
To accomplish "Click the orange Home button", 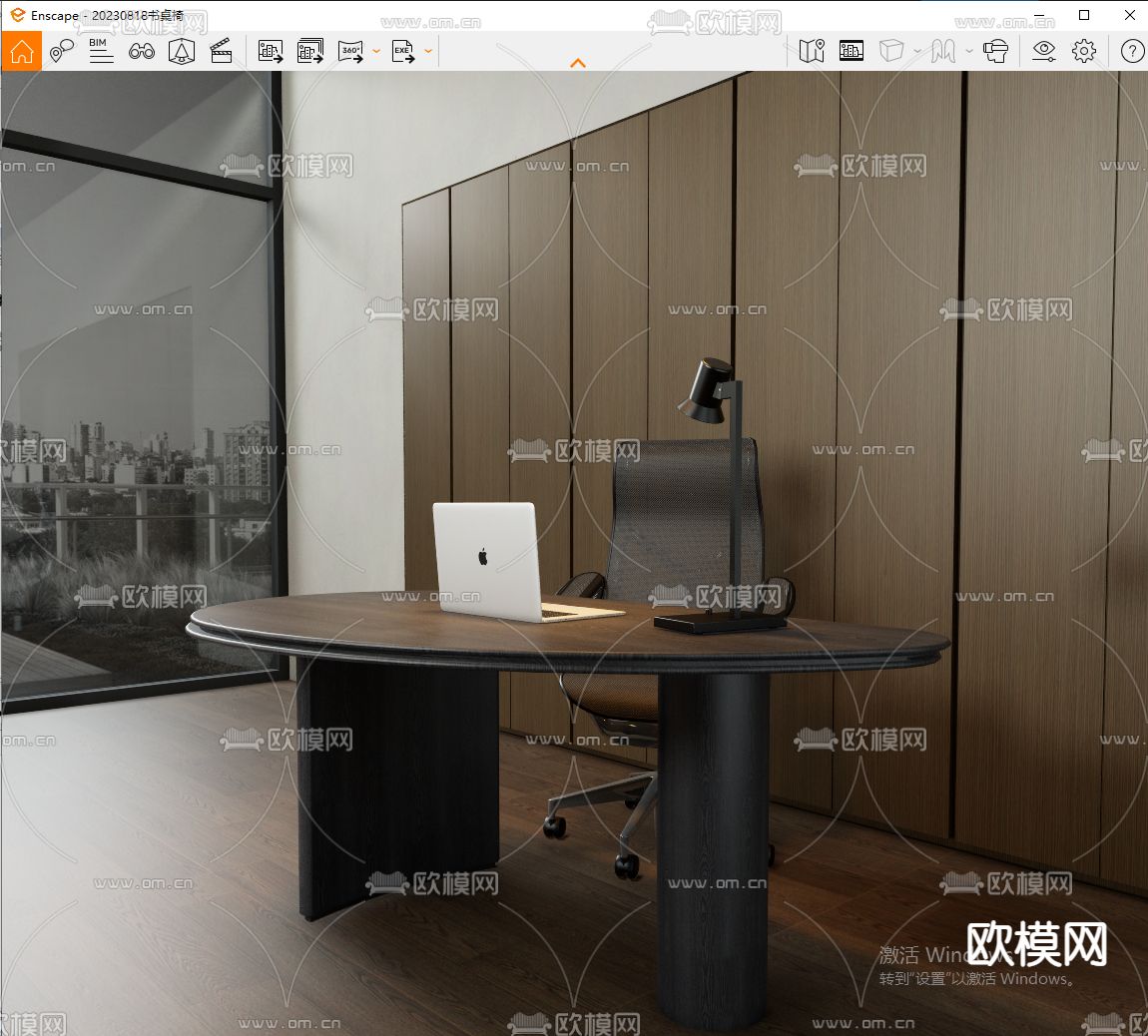I will click(x=21, y=51).
